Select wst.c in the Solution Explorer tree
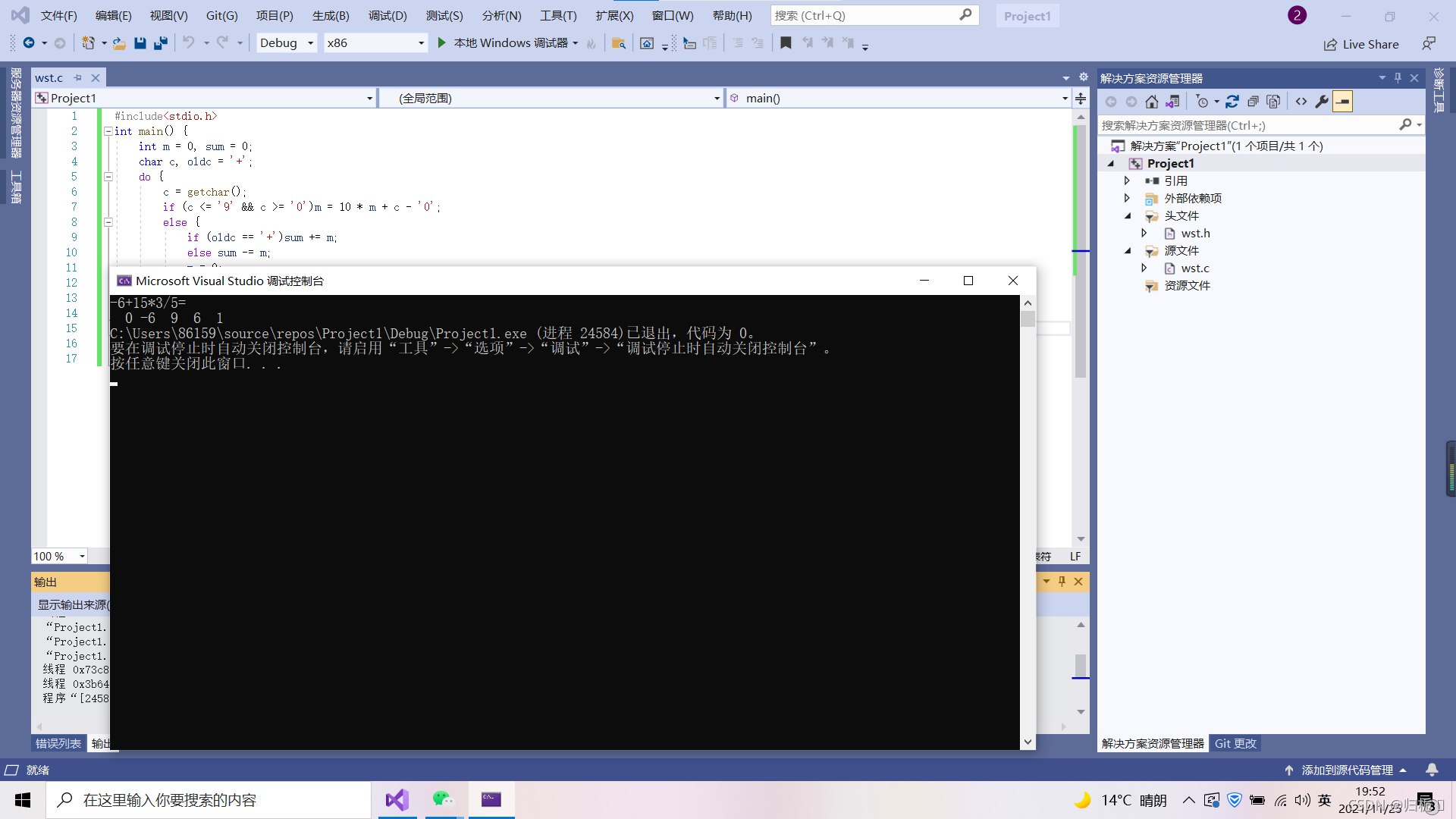Screen dimensions: 1456x819 (x=1194, y=268)
